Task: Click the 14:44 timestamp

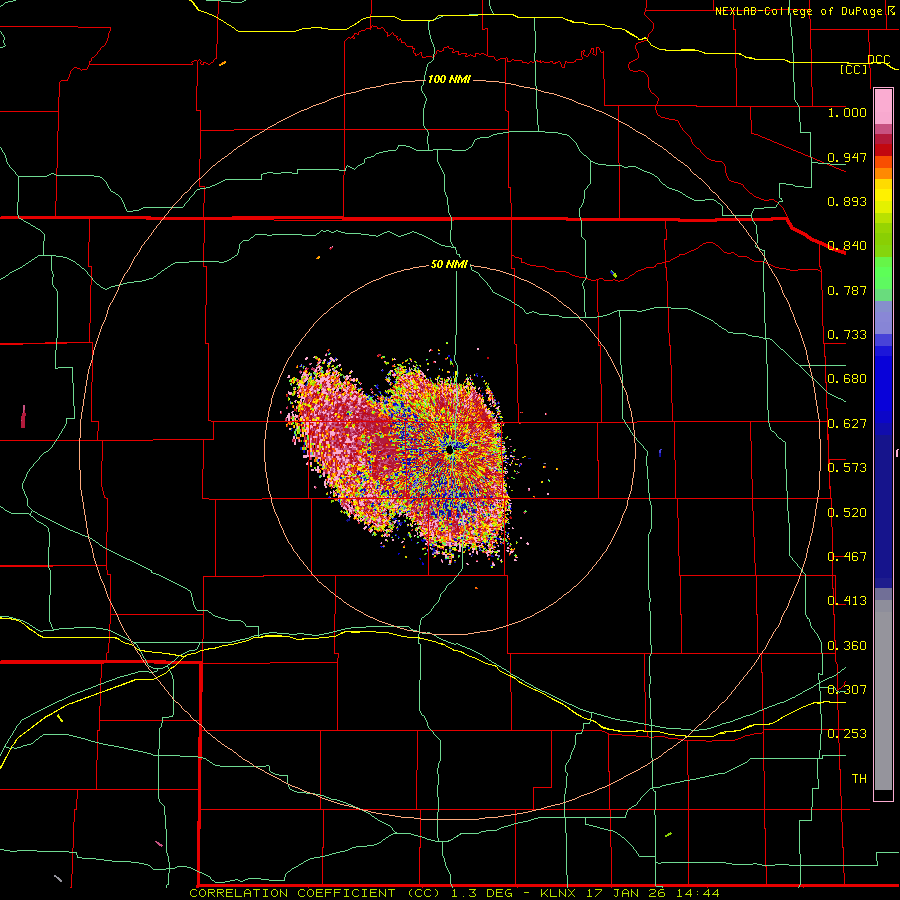Action: [x=697, y=893]
